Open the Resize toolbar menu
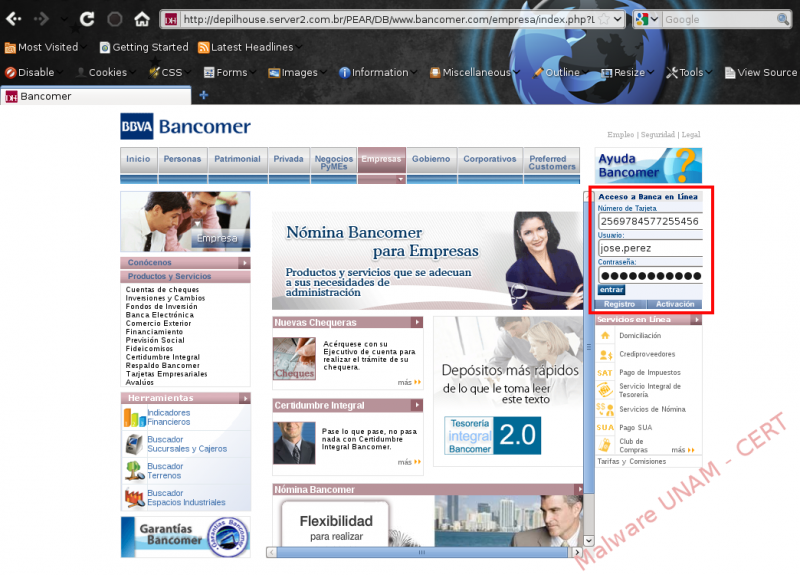The width and height of the screenshot is (800, 575). (627, 72)
